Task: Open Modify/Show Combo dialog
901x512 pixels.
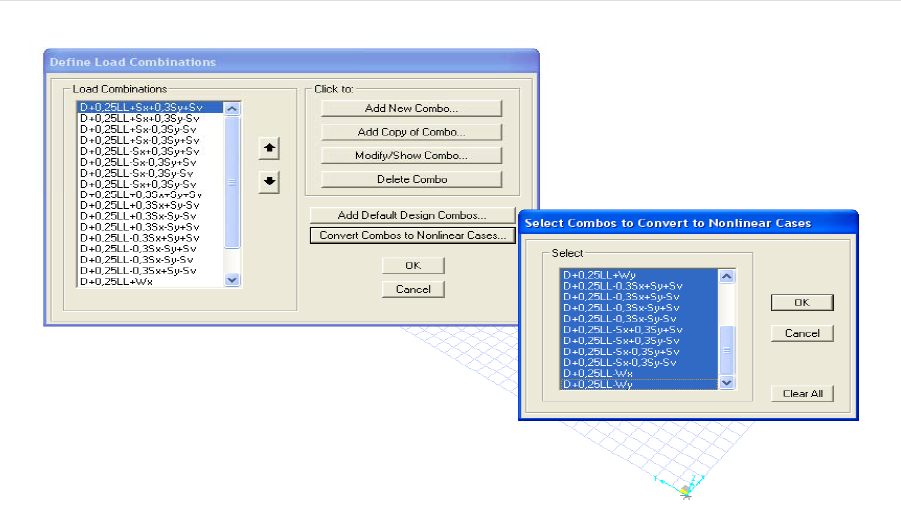Action: click(411, 156)
